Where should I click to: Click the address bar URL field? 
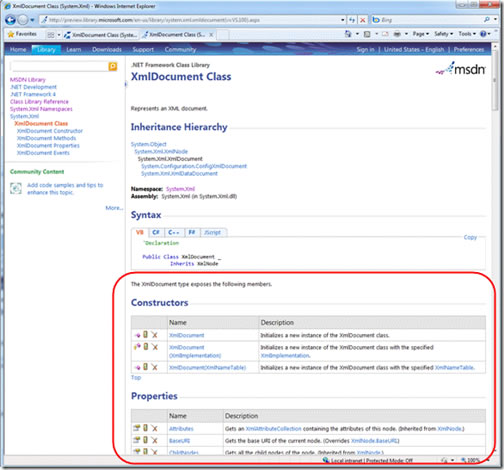tap(190, 20)
